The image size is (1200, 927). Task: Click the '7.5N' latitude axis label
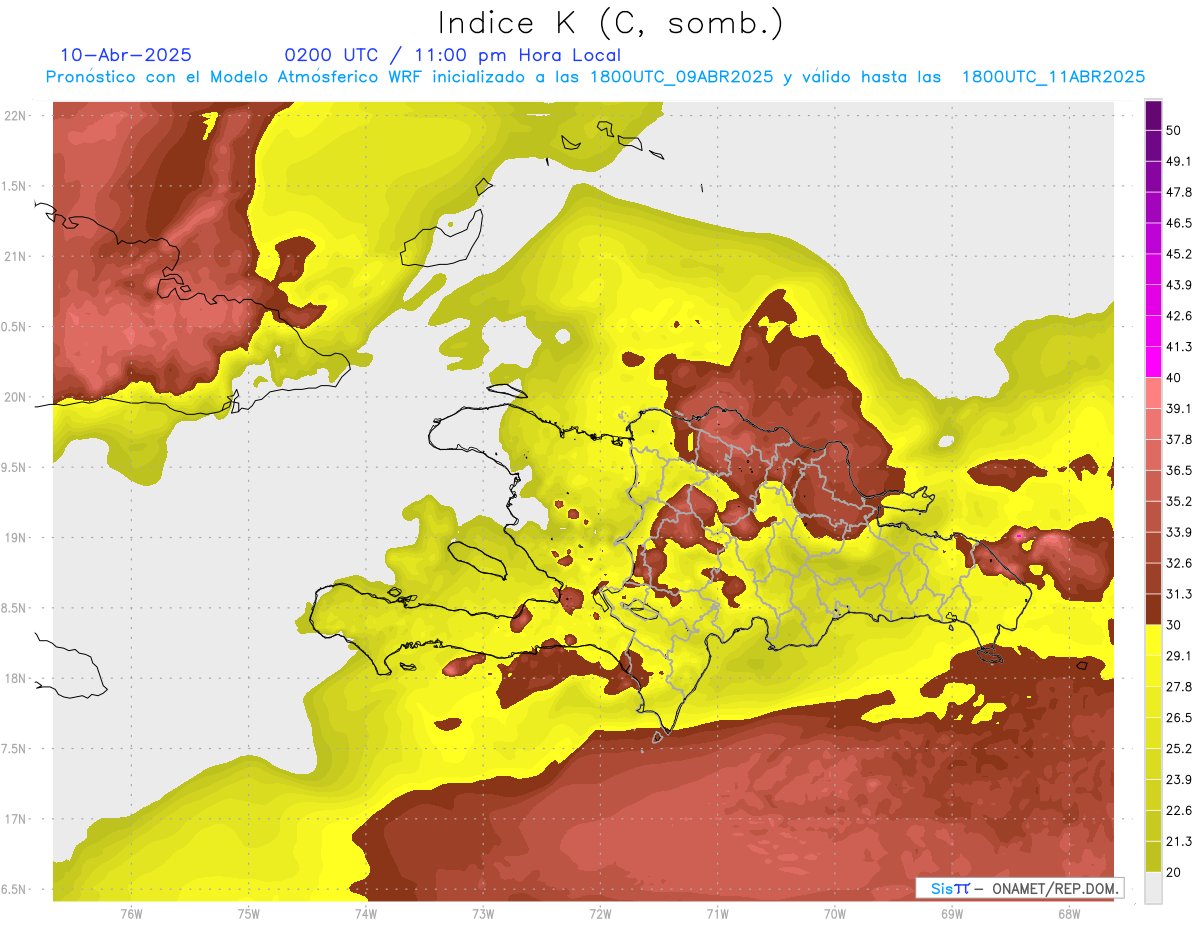pos(14,748)
